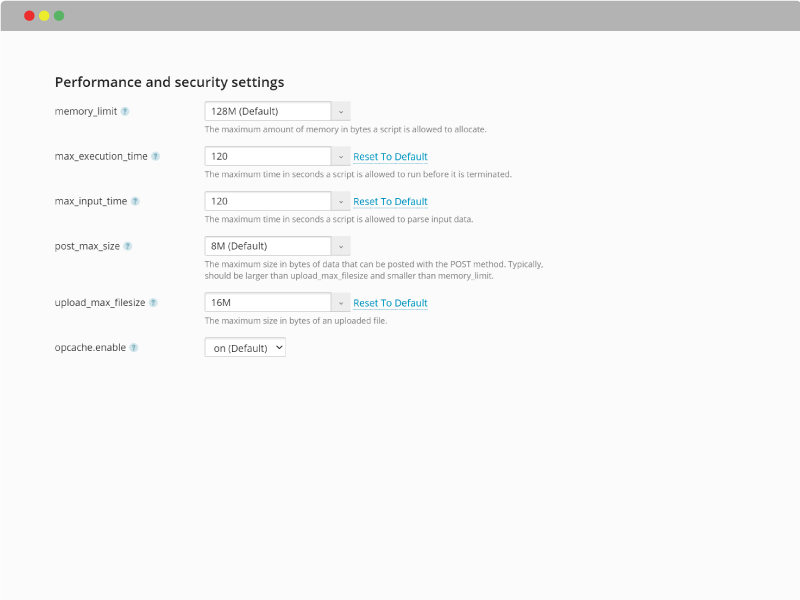Open max_input_time help tooltip icon
The width and height of the screenshot is (800, 600).
(135, 201)
